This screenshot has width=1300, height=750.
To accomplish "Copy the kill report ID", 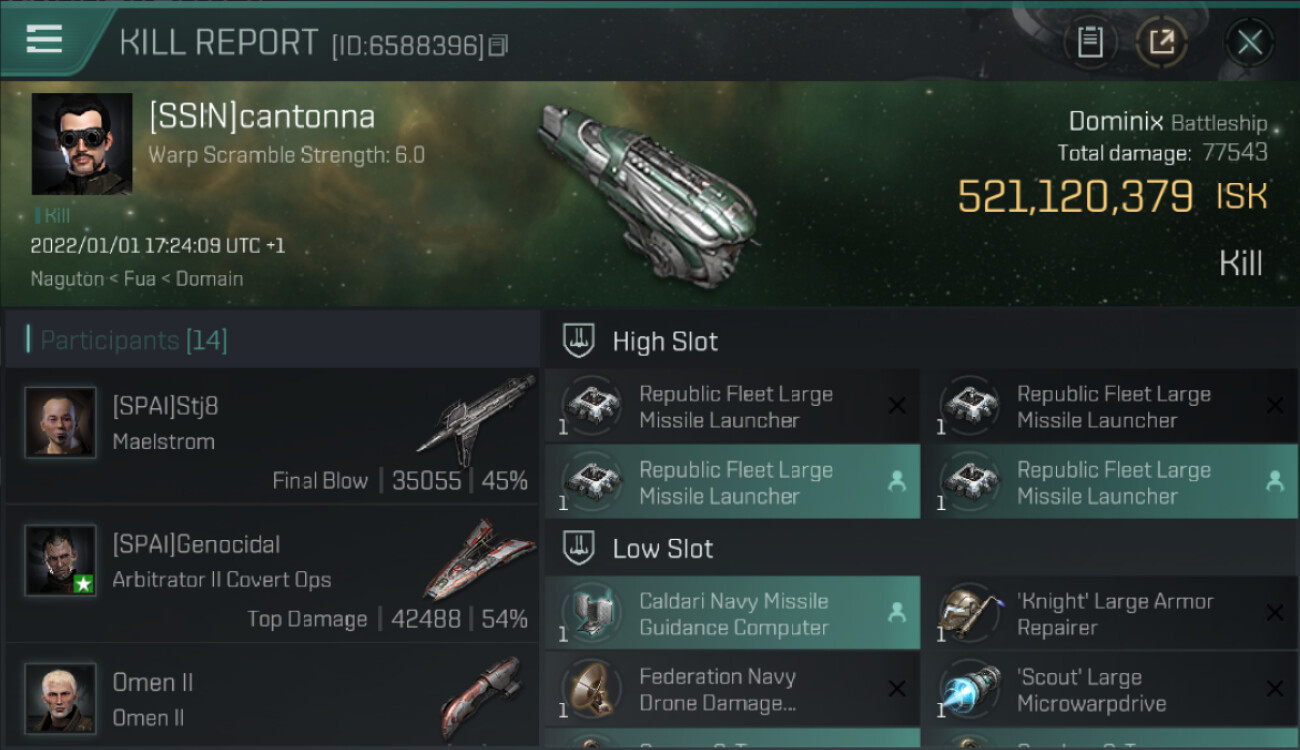I will pos(498,45).
